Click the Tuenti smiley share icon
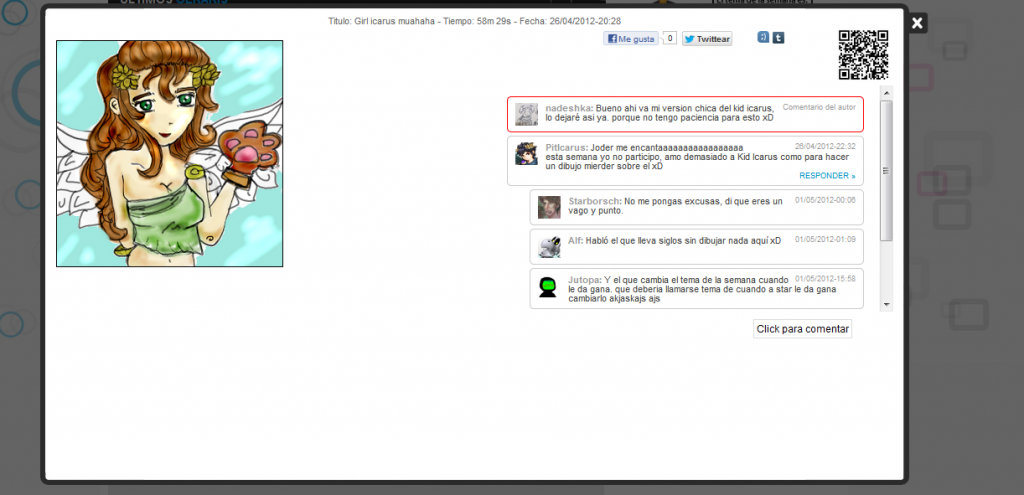The image size is (1024, 495). [763, 37]
